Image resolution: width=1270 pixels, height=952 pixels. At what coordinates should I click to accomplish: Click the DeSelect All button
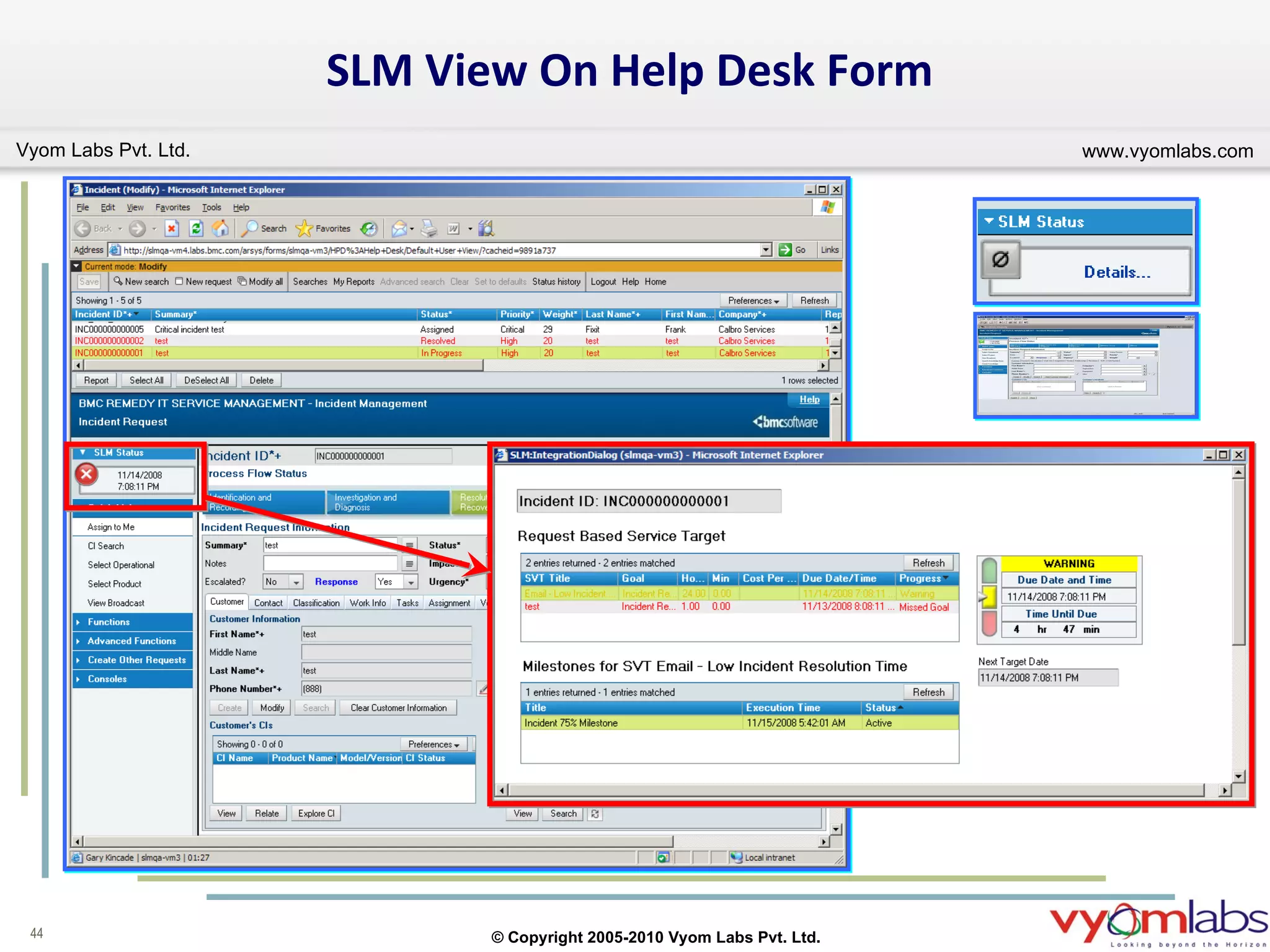[x=206, y=381]
